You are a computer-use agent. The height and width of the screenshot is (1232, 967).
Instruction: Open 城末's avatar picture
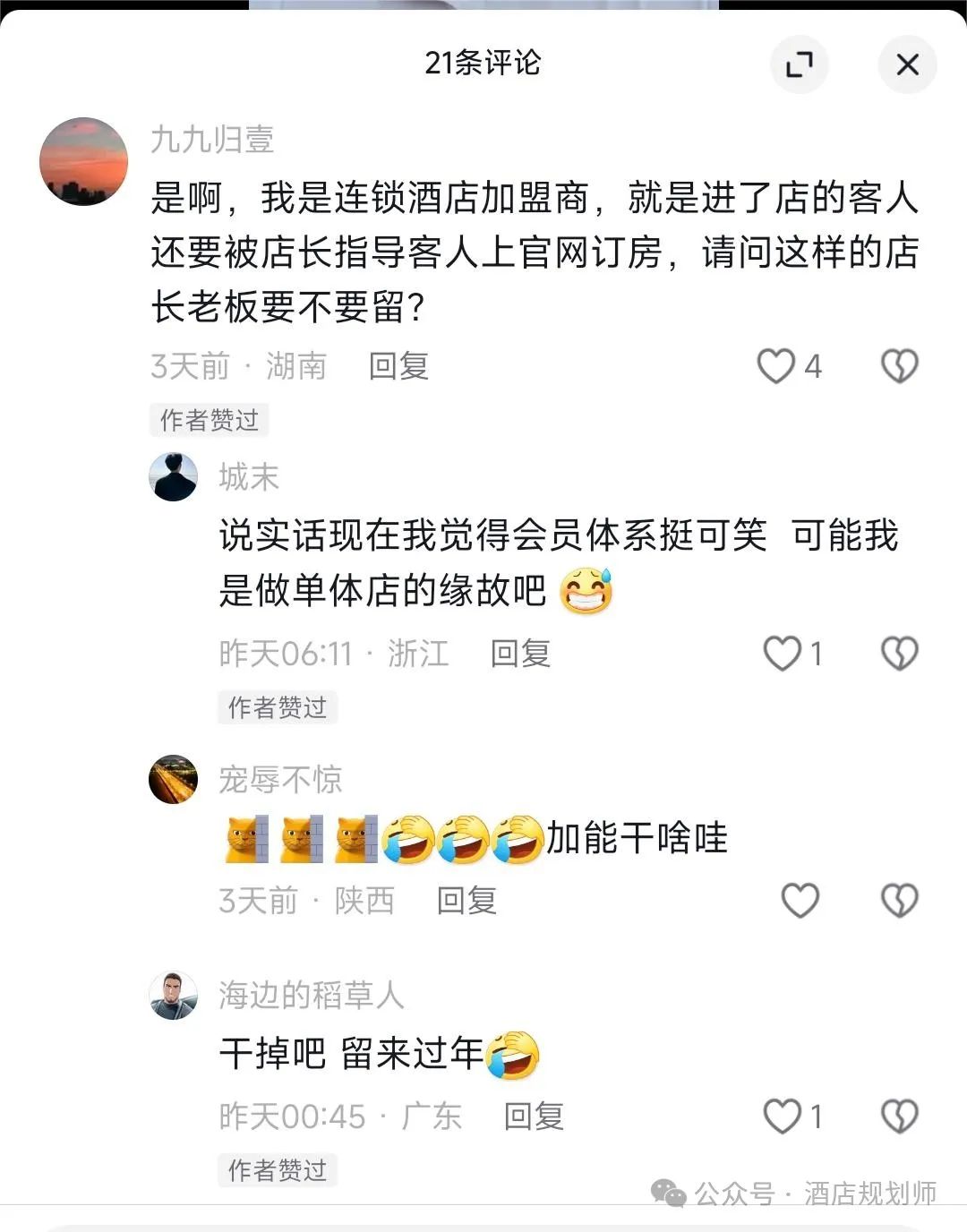173,477
